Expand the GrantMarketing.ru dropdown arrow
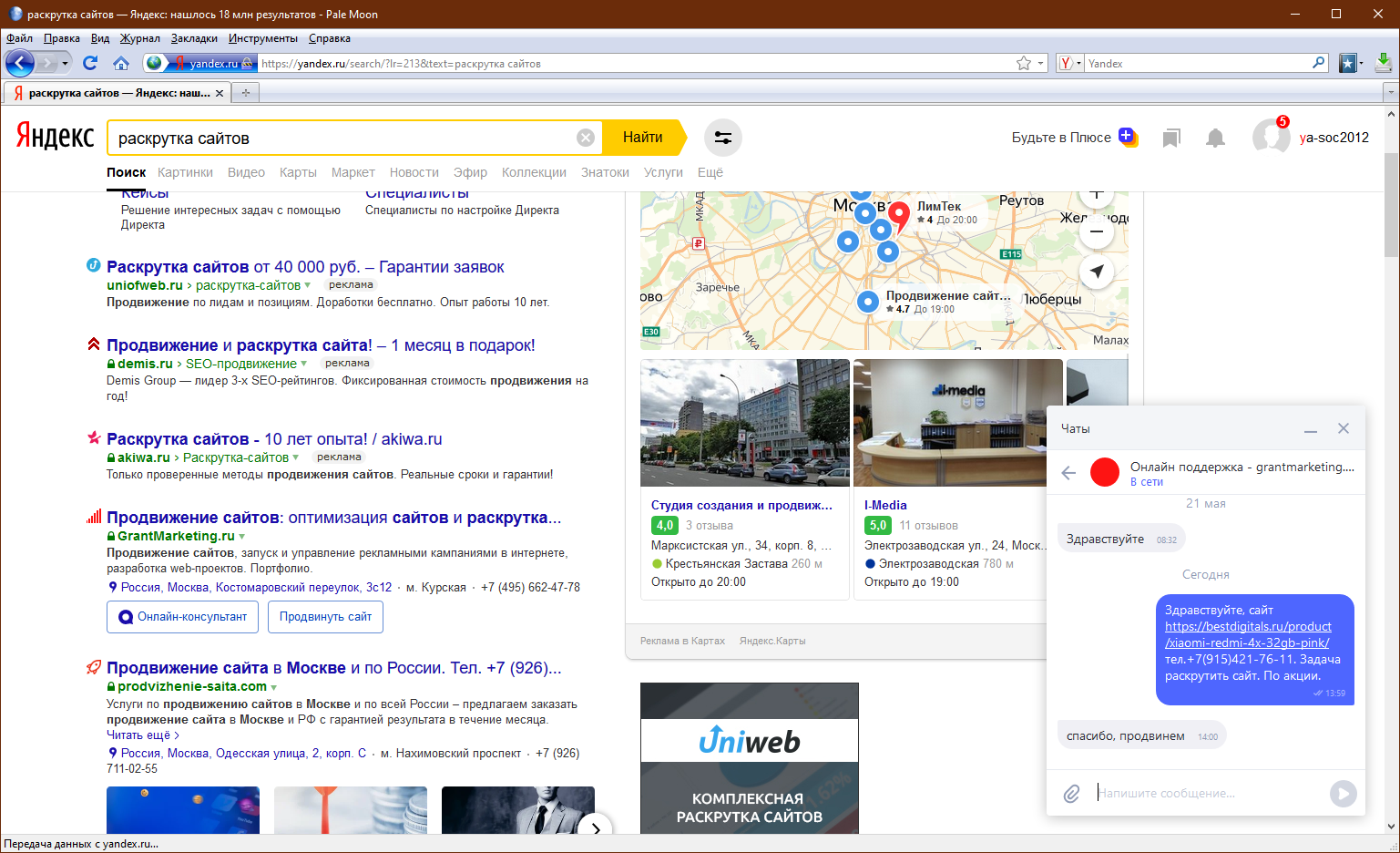The height and width of the screenshot is (853, 1400). pos(241,537)
